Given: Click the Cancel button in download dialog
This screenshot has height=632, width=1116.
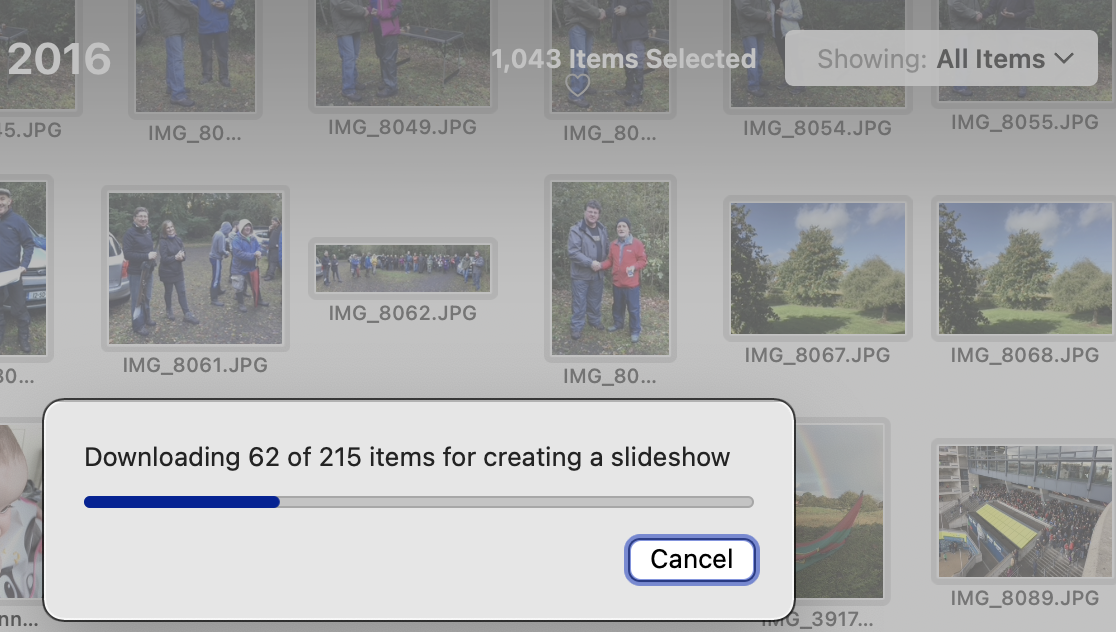Looking at the screenshot, I should 691,559.
